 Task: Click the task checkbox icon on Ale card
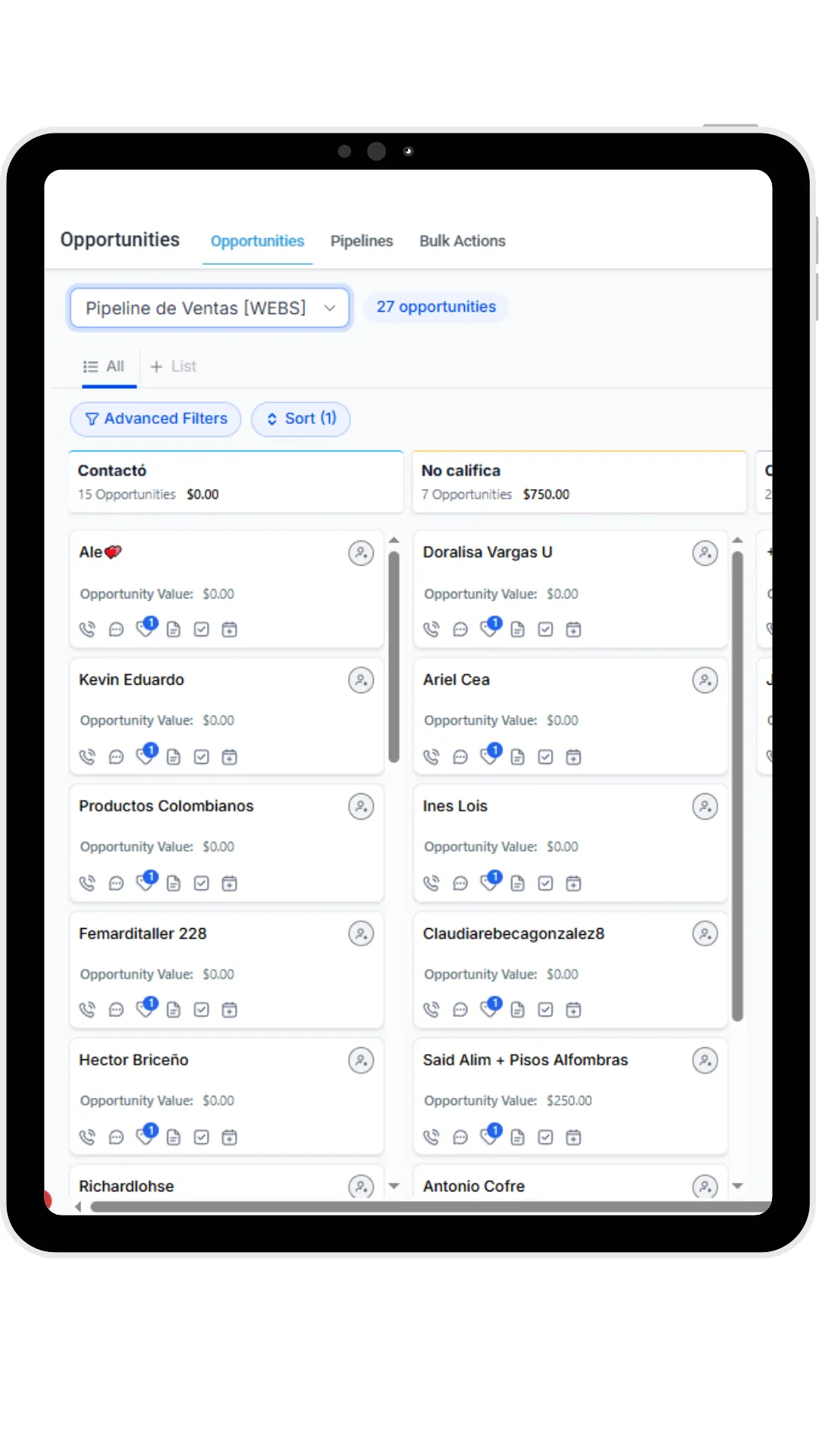coord(202,629)
